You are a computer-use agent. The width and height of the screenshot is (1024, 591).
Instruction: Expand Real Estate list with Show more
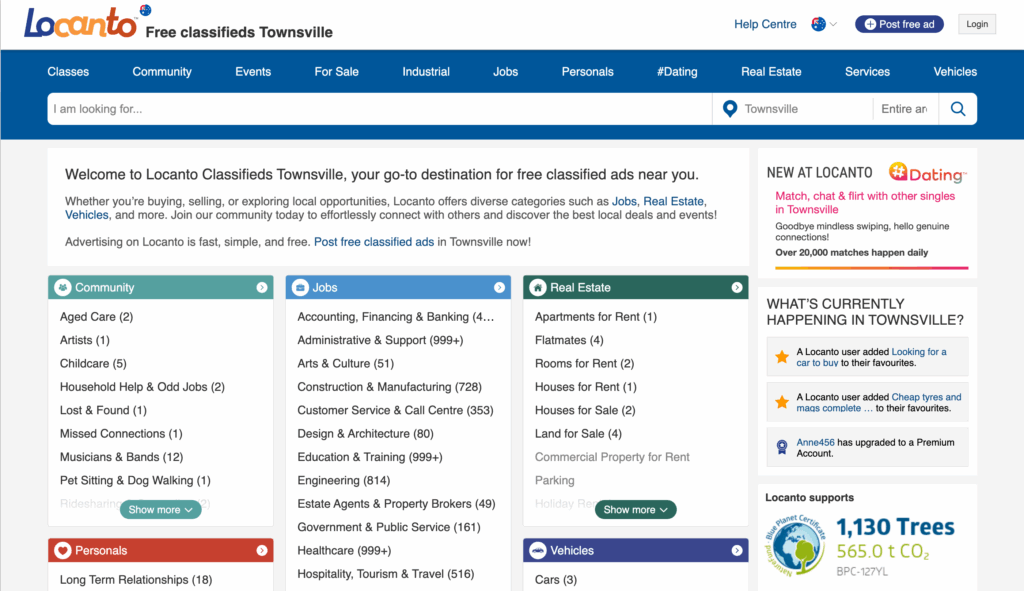click(635, 509)
